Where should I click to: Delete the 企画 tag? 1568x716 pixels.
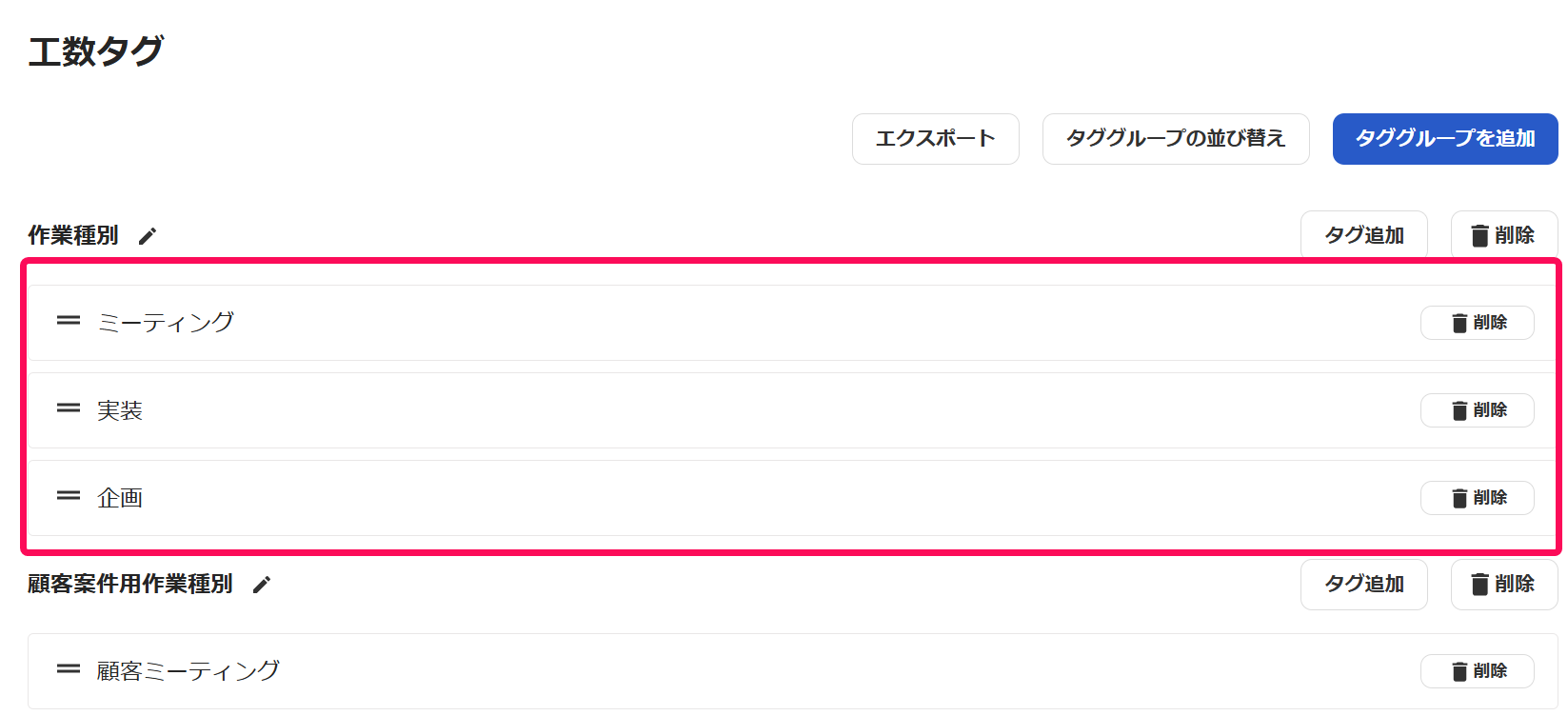(1477, 498)
